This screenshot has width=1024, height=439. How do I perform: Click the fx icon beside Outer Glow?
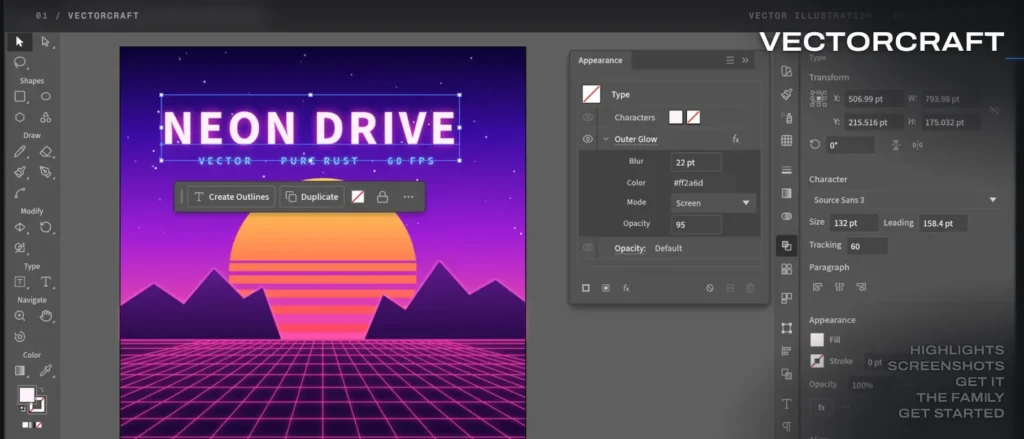tap(735, 139)
